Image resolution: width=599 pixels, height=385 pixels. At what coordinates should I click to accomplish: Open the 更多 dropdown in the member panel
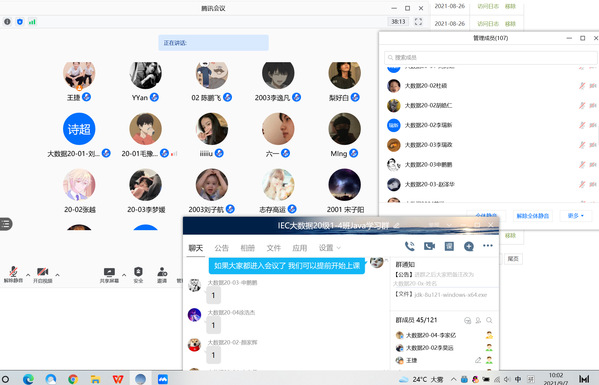(576, 216)
